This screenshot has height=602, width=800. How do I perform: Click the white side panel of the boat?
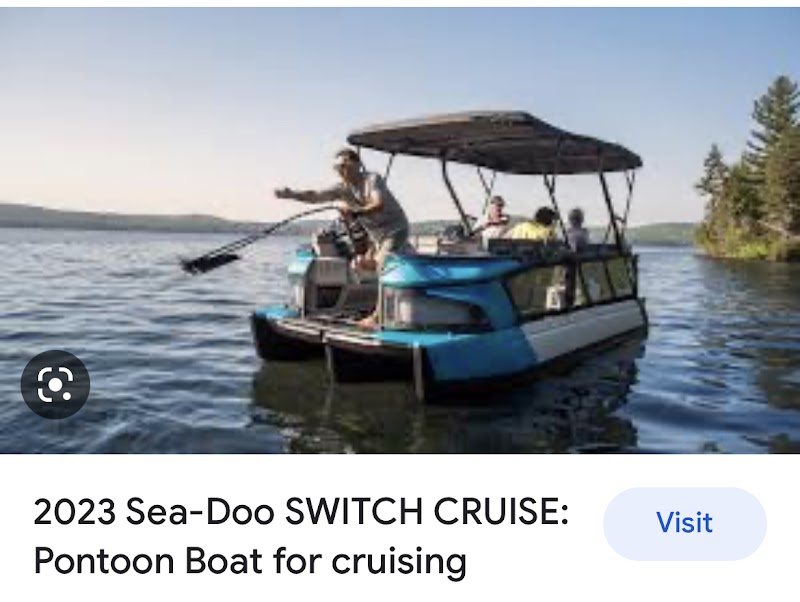tap(582, 329)
